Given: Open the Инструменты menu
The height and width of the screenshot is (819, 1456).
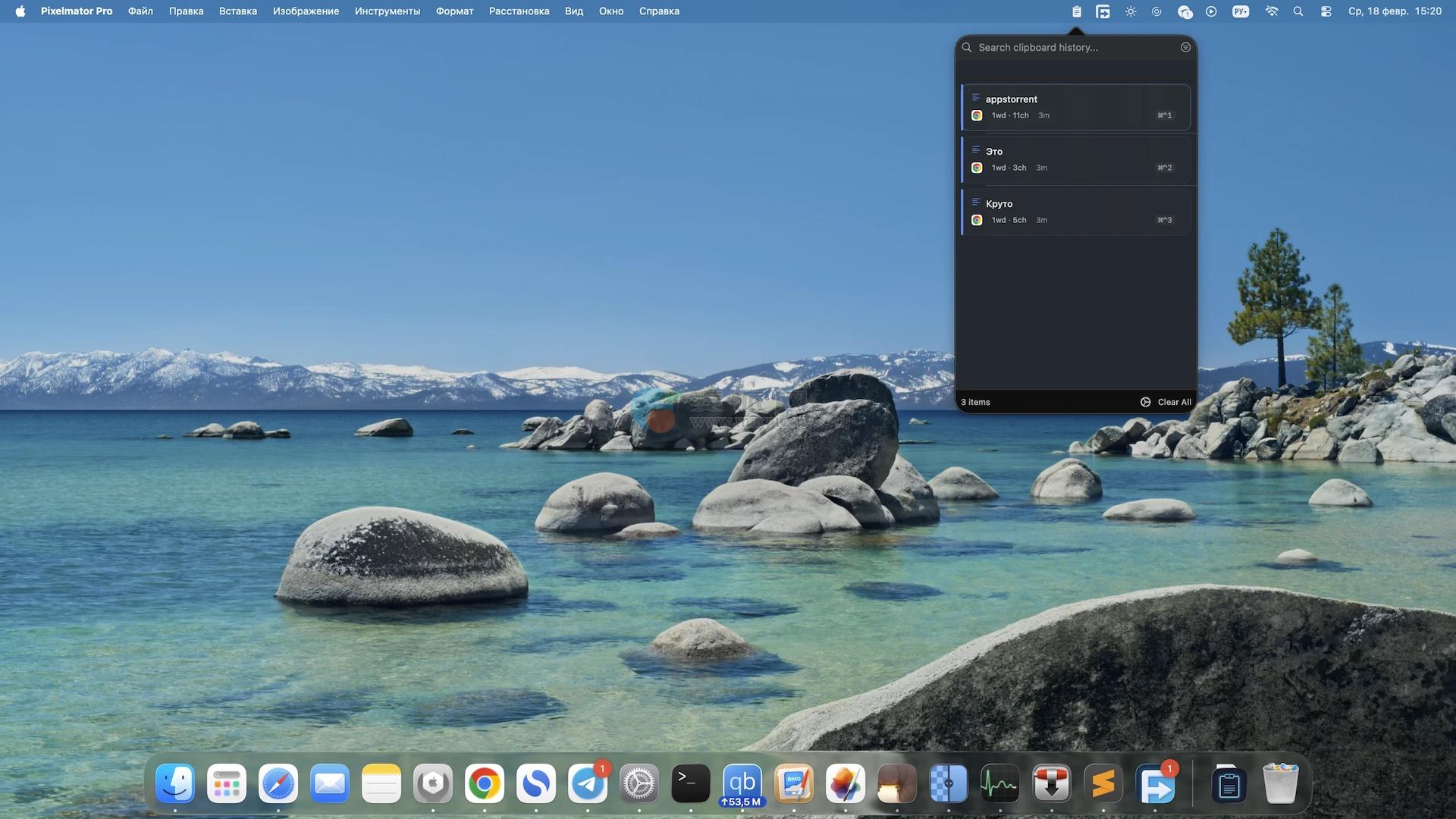Looking at the screenshot, I should 387,11.
